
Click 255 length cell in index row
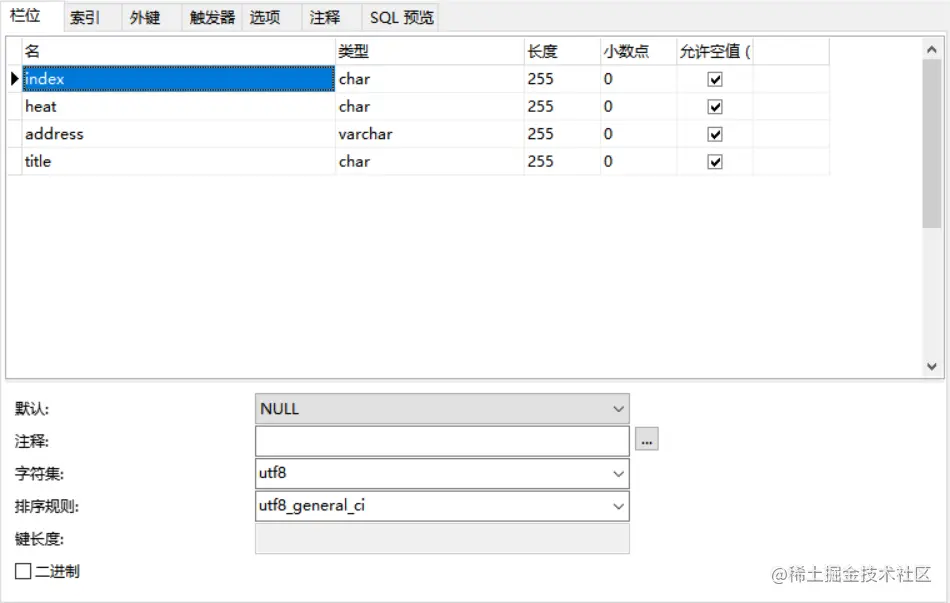pyautogui.click(x=562, y=79)
